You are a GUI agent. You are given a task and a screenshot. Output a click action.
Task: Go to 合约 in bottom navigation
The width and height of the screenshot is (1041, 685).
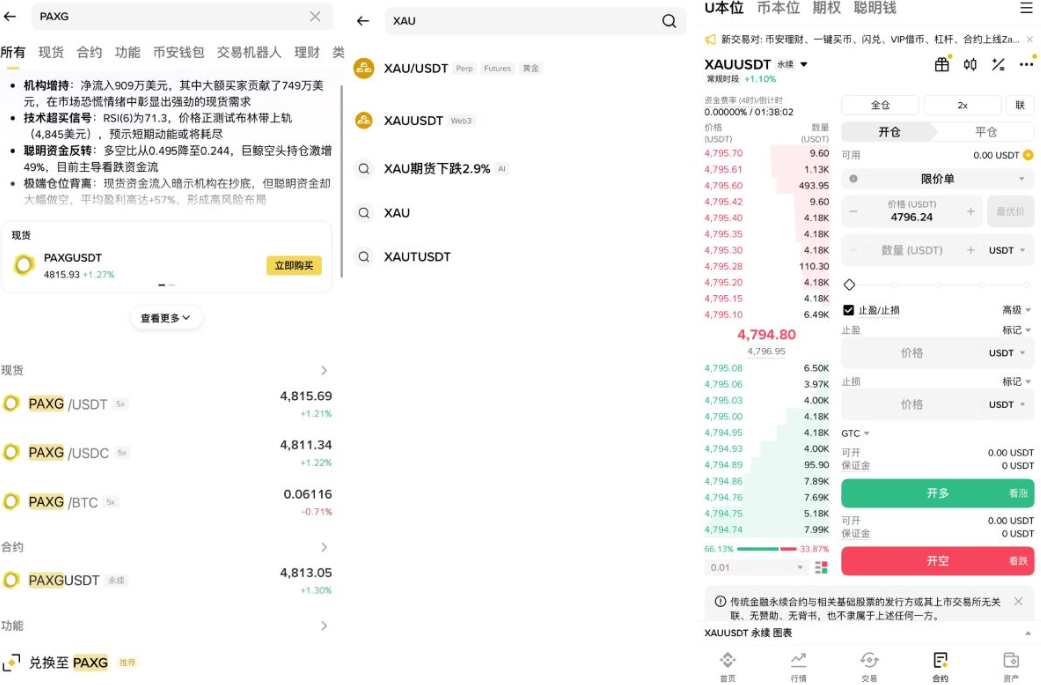tap(940, 666)
